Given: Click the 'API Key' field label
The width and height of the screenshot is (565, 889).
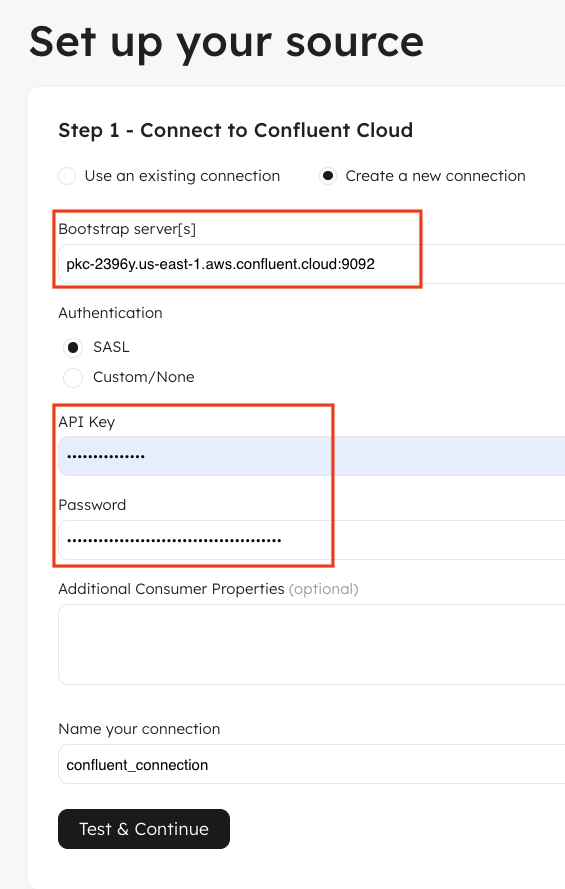Looking at the screenshot, I should (x=87, y=422).
